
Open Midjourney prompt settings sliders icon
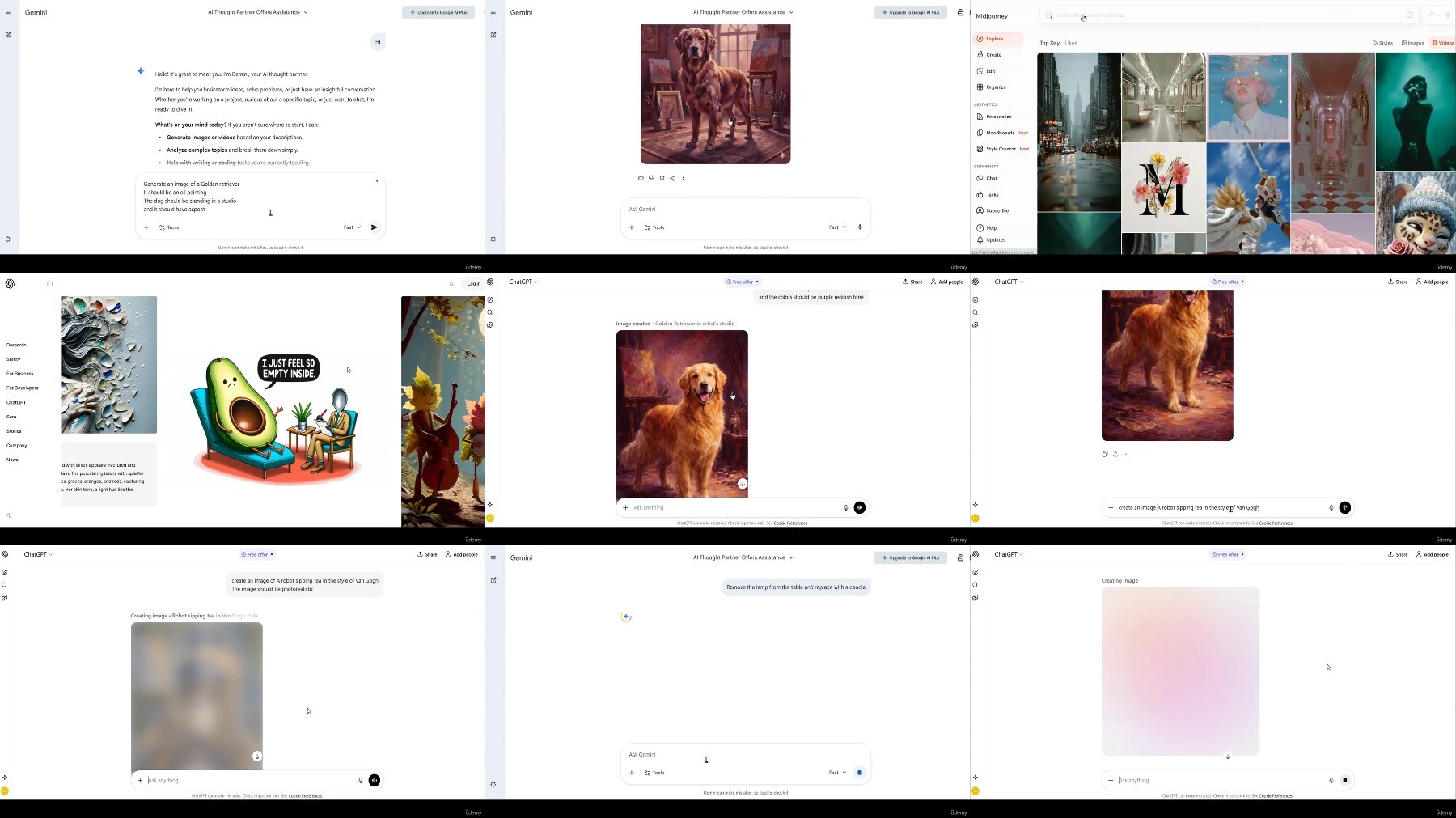(x=1410, y=15)
